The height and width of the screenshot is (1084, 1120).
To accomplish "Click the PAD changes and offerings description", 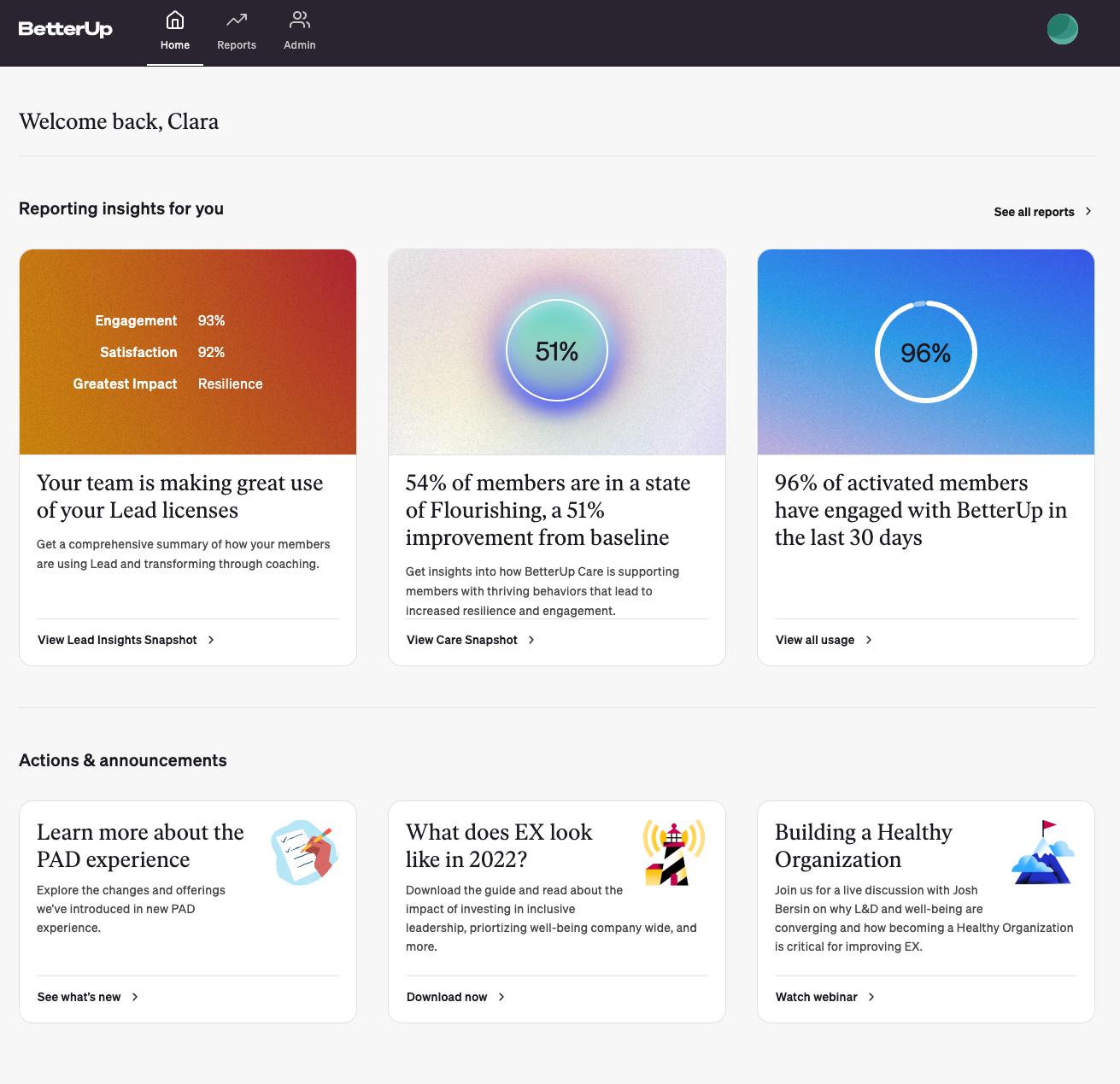I will [x=131, y=909].
